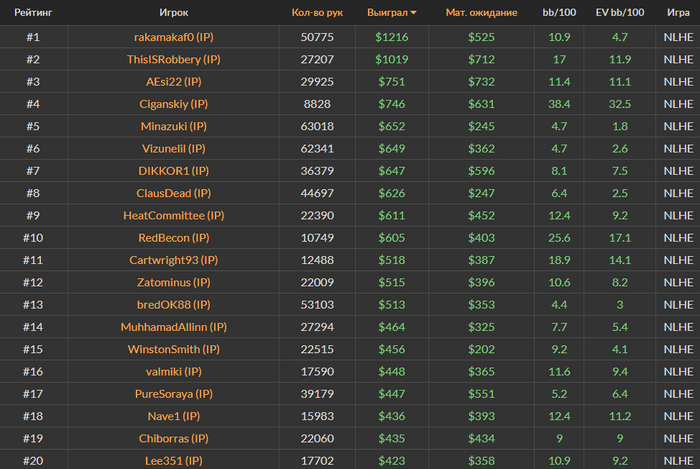Click the bb/100 column header
700x469 pixels.
coord(559,12)
